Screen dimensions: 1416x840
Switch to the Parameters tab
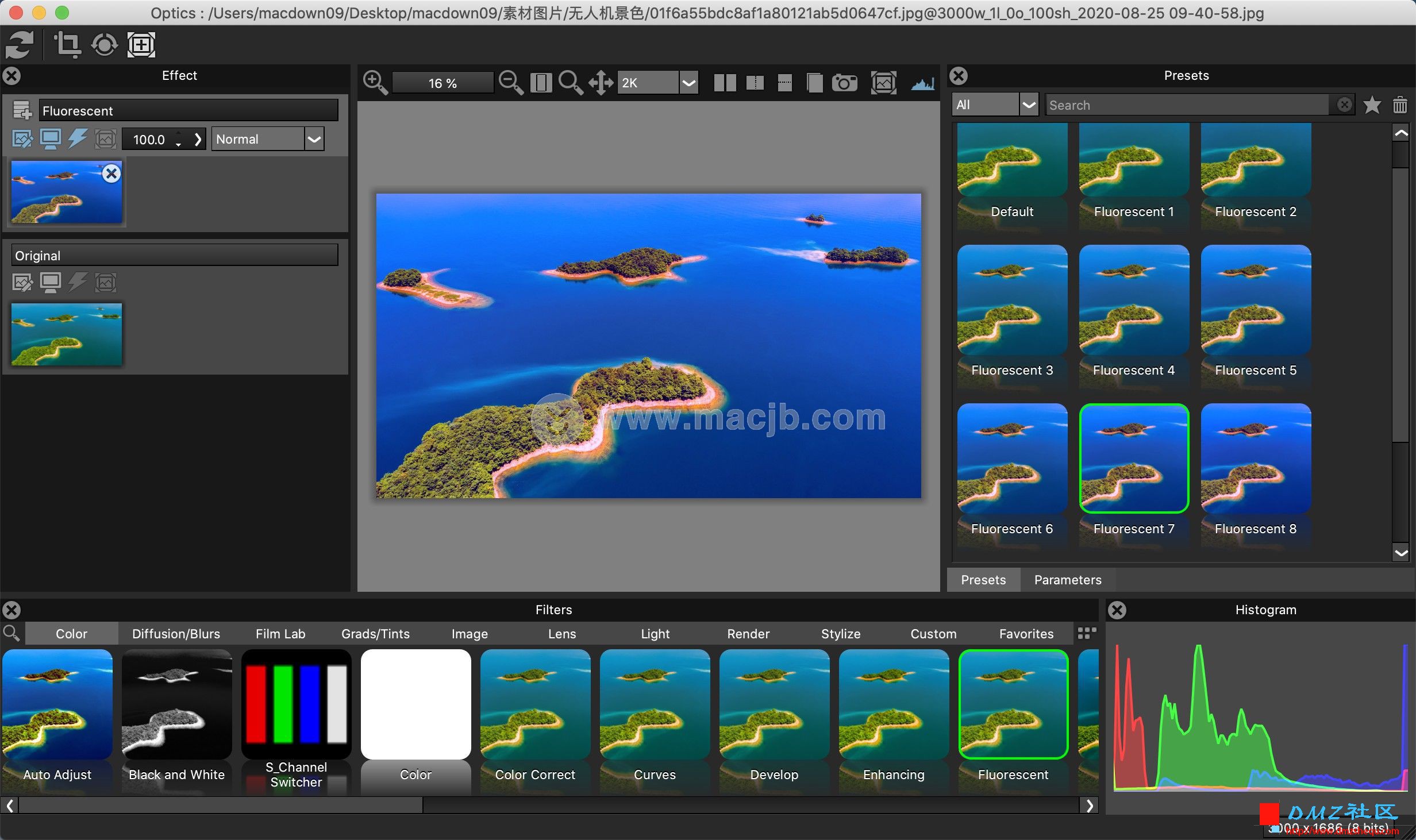pos(1068,580)
